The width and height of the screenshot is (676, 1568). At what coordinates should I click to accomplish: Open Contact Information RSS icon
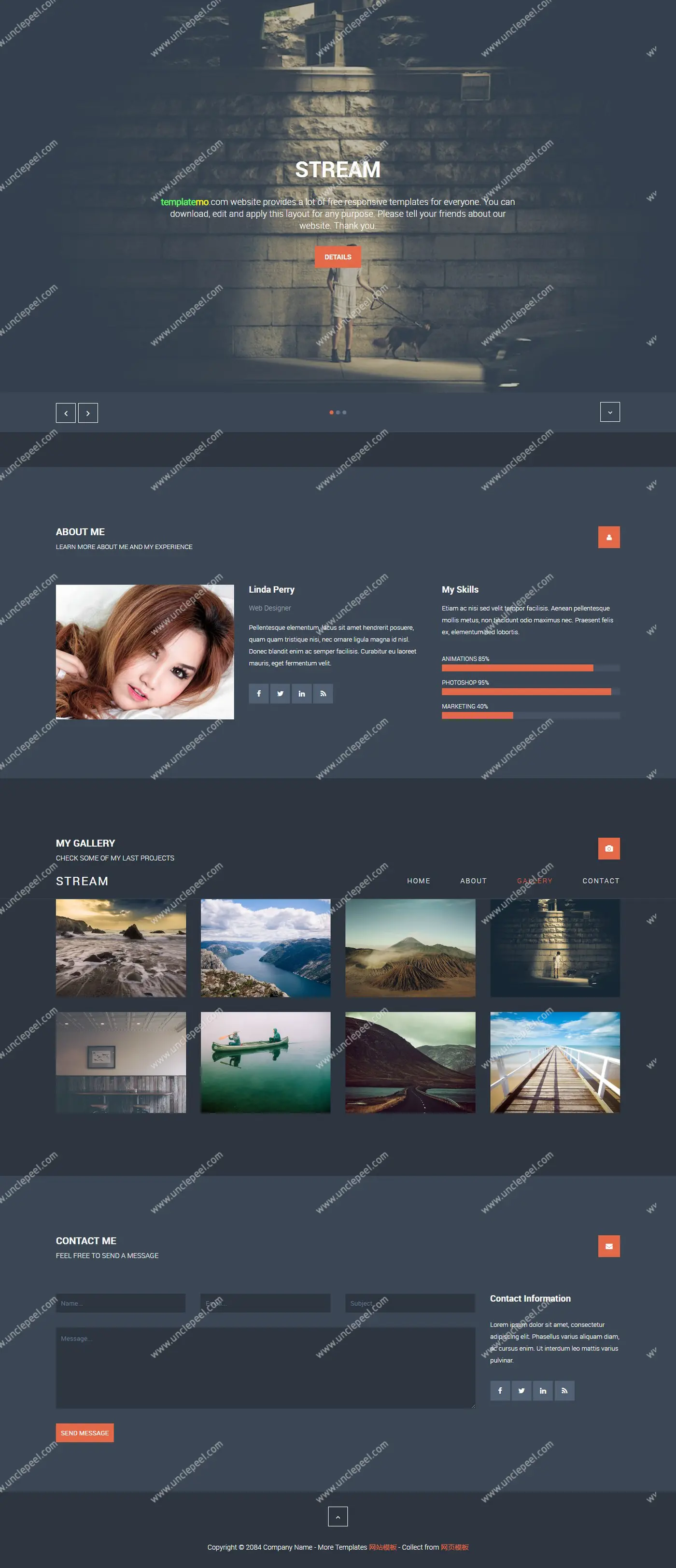pyautogui.click(x=564, y=1390)
